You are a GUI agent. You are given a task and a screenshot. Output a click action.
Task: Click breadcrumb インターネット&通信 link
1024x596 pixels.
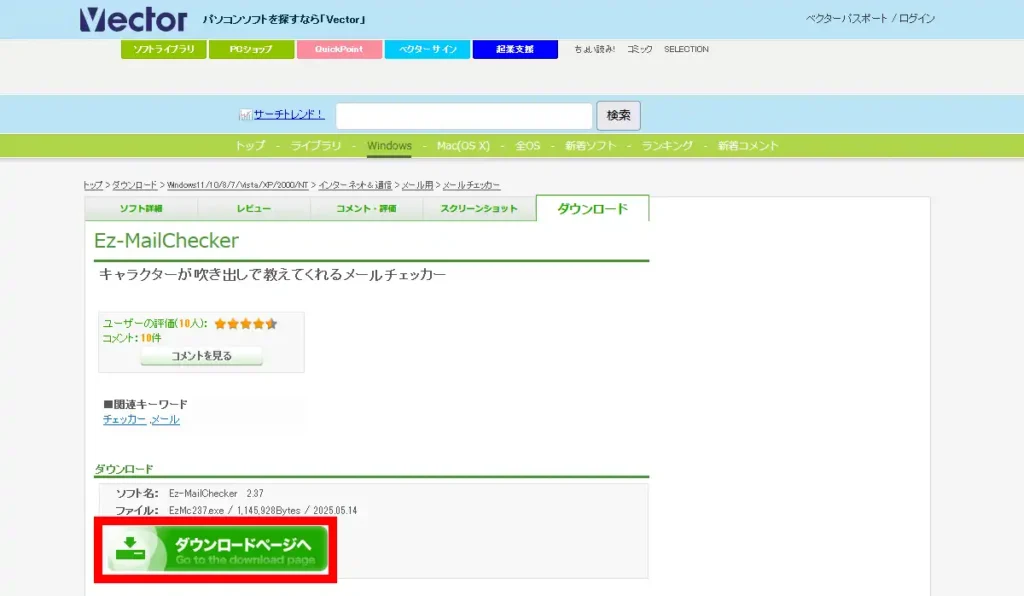coord(355,185)
